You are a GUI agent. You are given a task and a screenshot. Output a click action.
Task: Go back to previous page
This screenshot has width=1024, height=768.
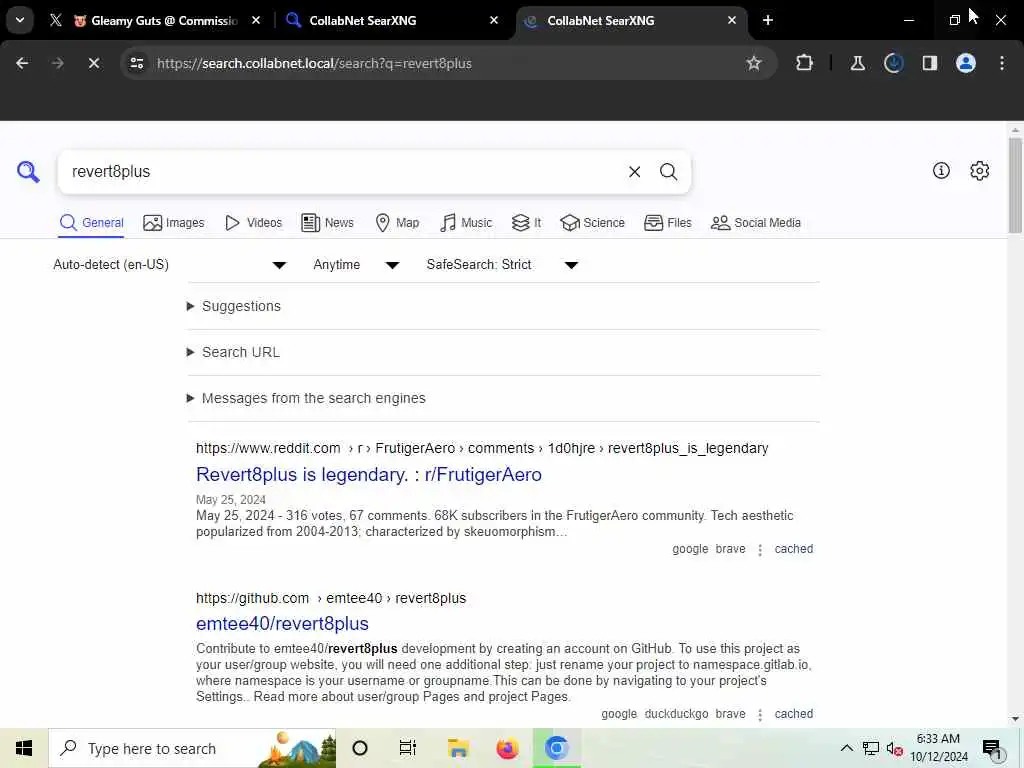click(22, 63)
